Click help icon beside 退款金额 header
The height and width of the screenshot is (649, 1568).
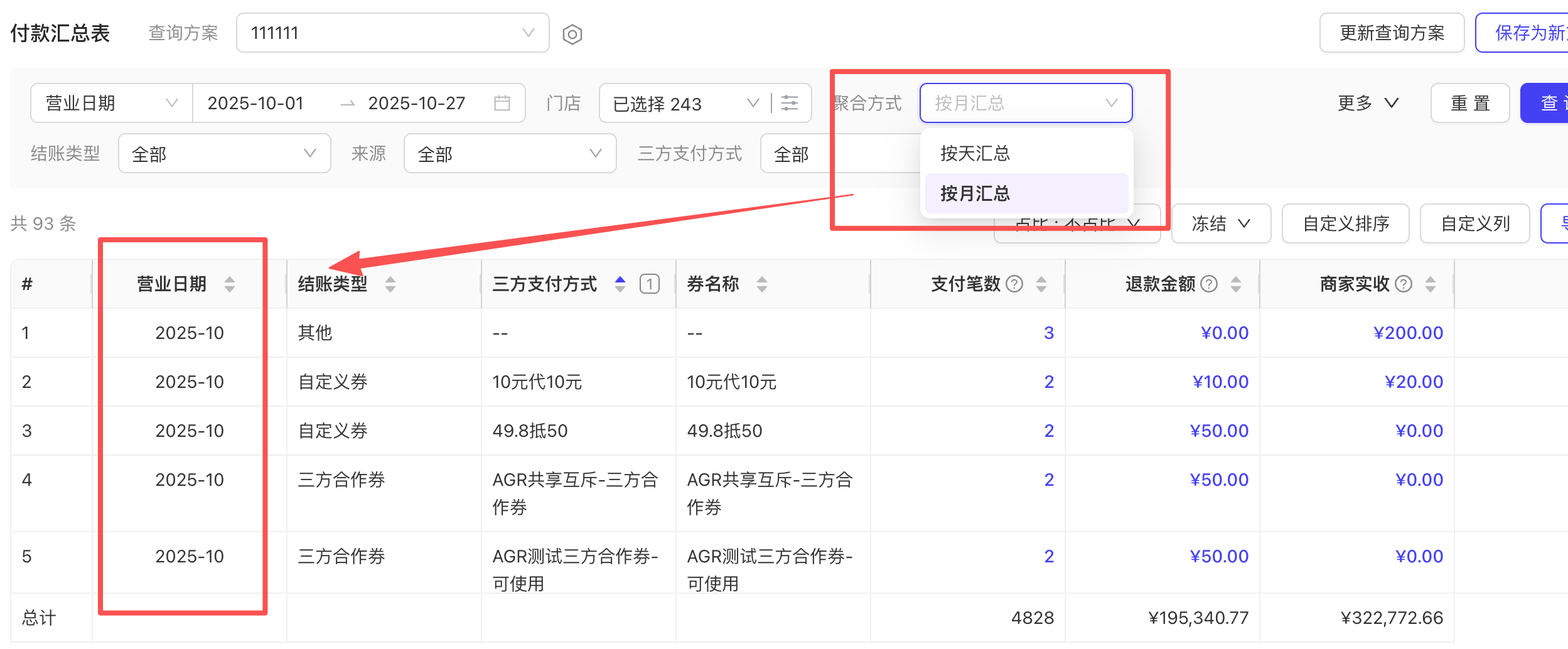point(1208,284)
